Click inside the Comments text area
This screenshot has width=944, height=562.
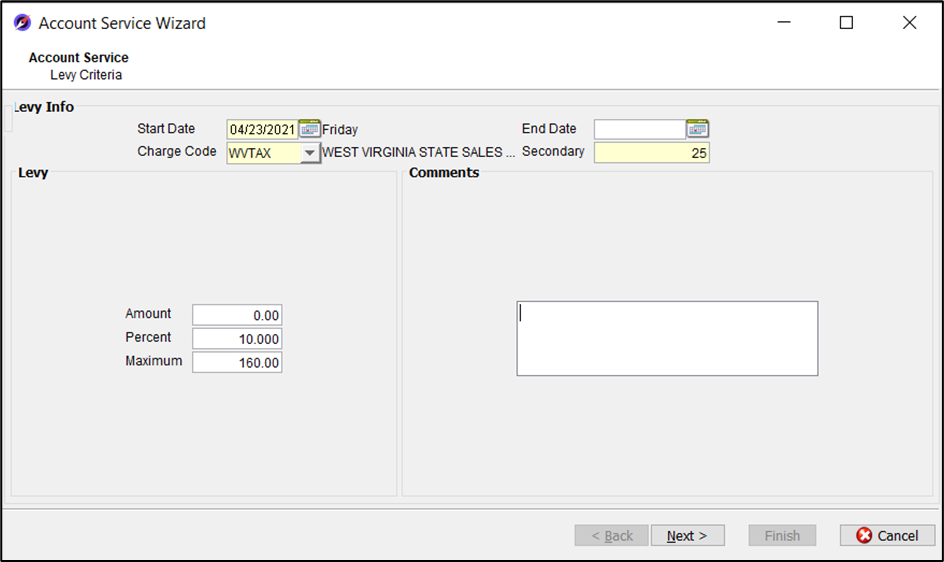pos(667,339)
